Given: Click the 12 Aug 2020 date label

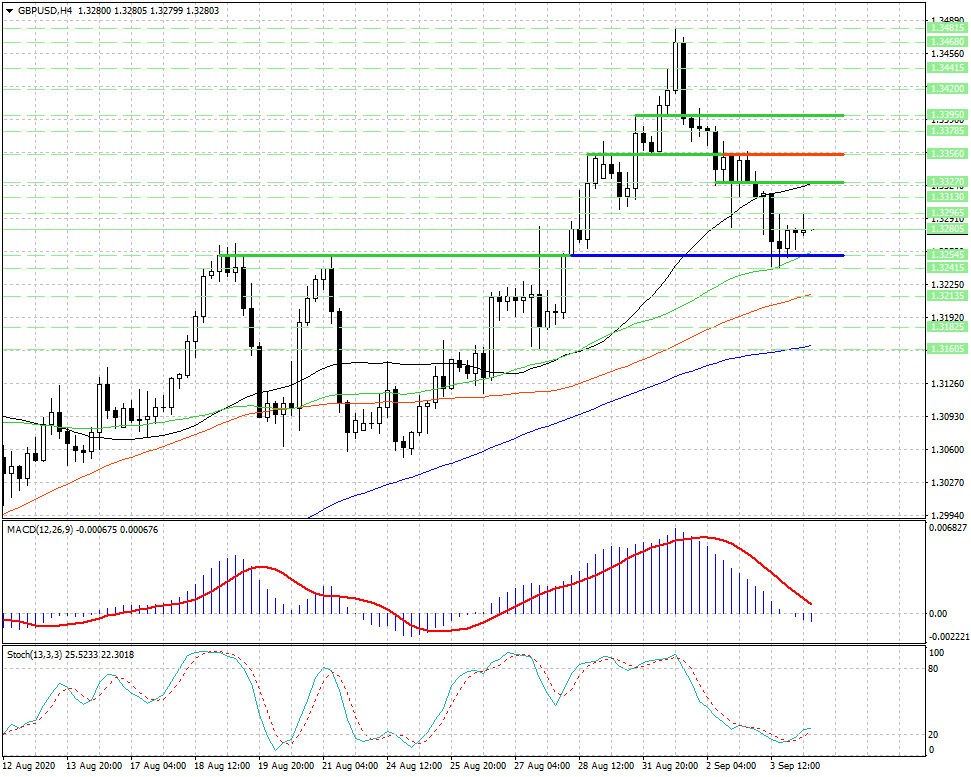Looking at the screenshot, I should 29,766.
